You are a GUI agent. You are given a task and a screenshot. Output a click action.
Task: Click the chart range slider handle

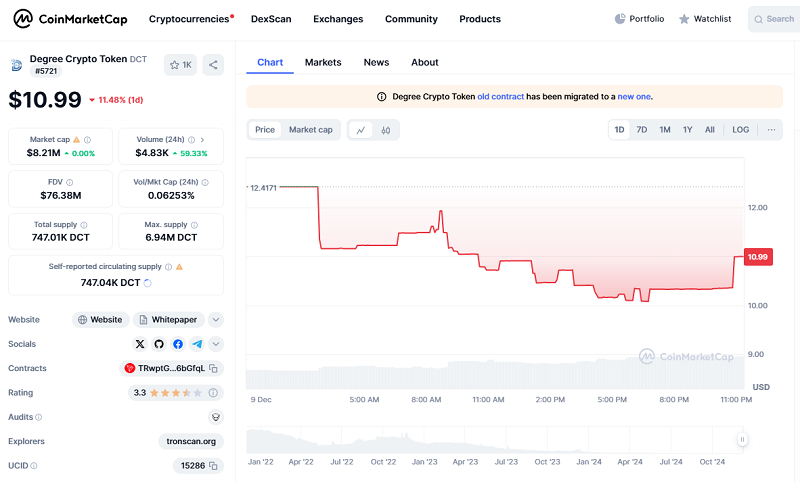point(742,439)
